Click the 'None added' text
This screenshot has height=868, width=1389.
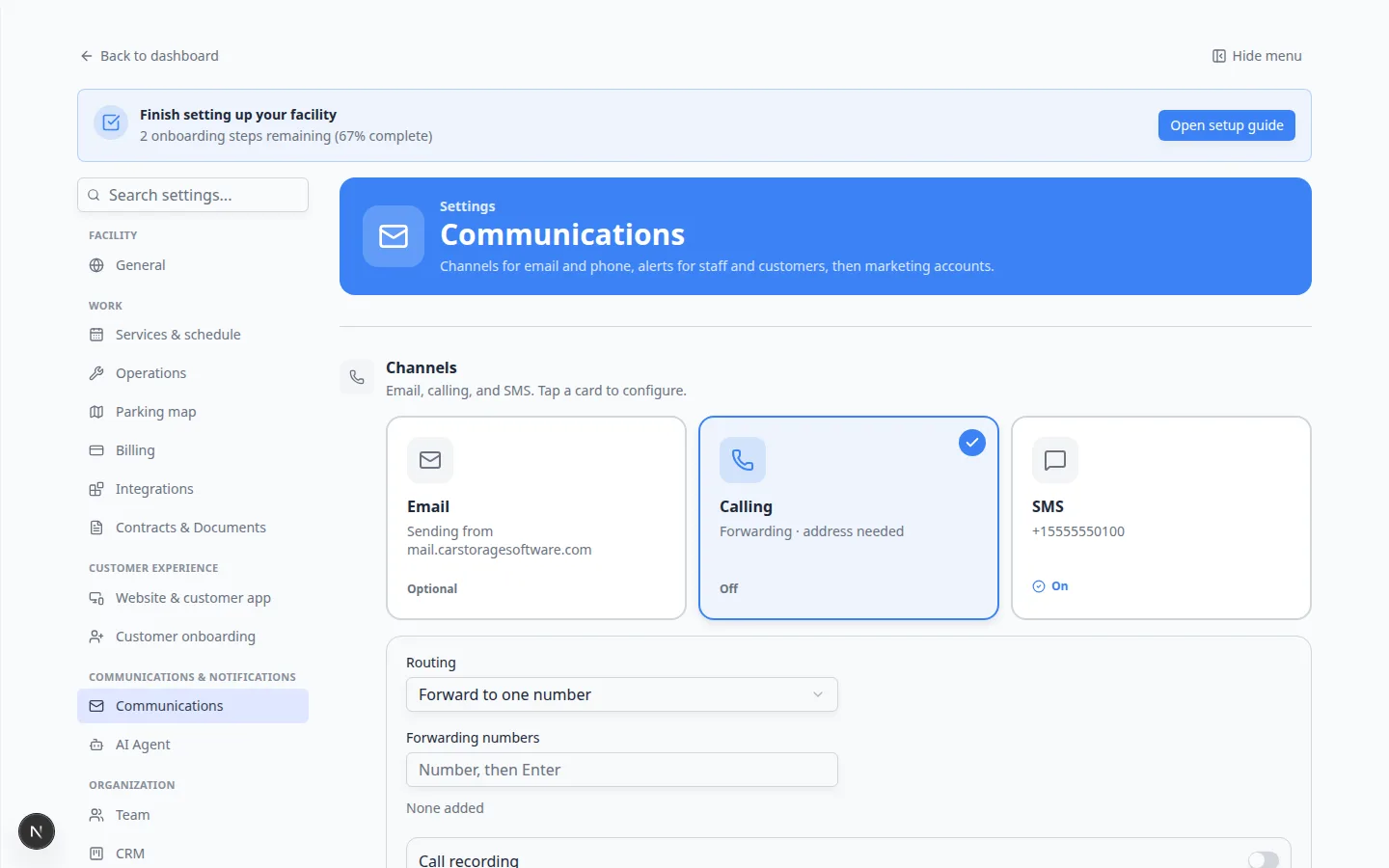click(445, 808)
